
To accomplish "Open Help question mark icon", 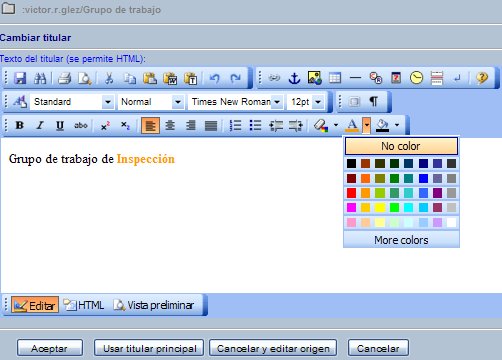I will click(x=482, y=78).
